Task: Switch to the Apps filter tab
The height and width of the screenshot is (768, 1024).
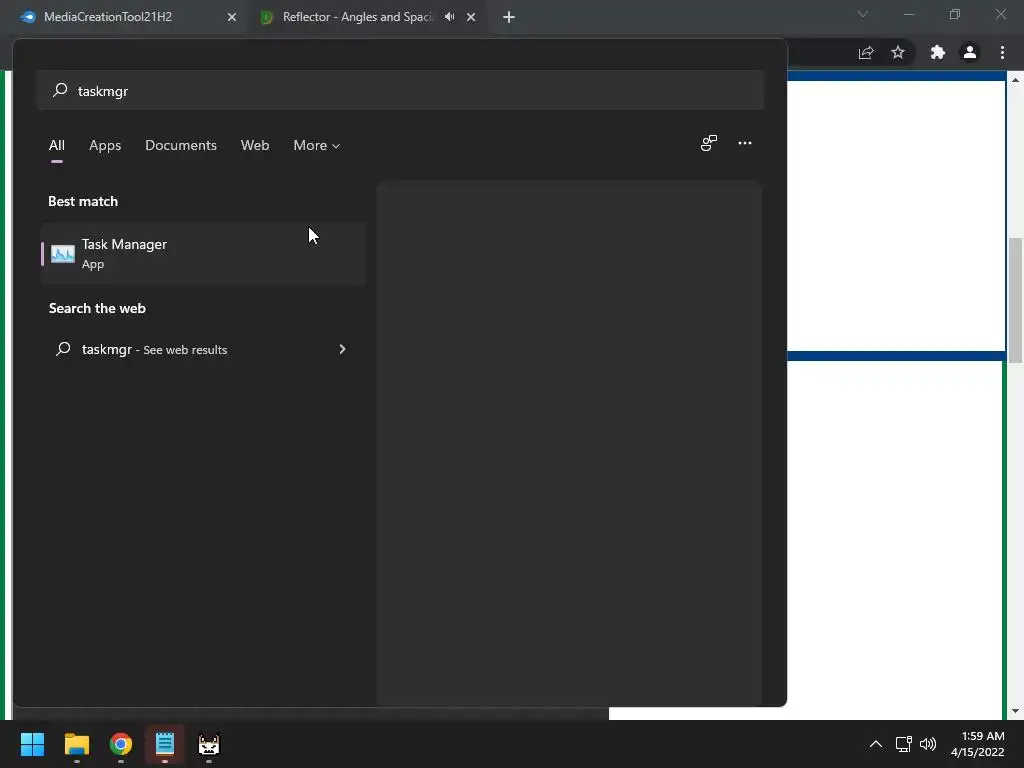Action: click(x=105, y=146)
